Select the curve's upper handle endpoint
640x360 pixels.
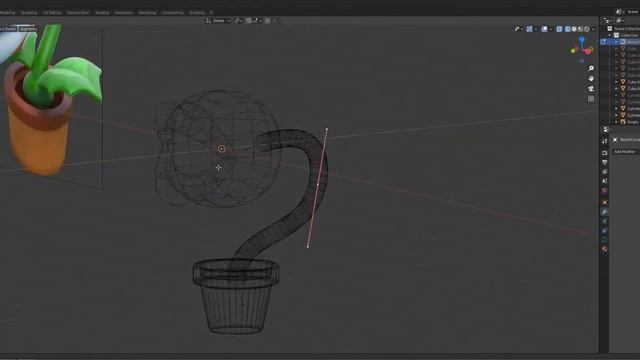pyautogui.click(x=327, y=129)
